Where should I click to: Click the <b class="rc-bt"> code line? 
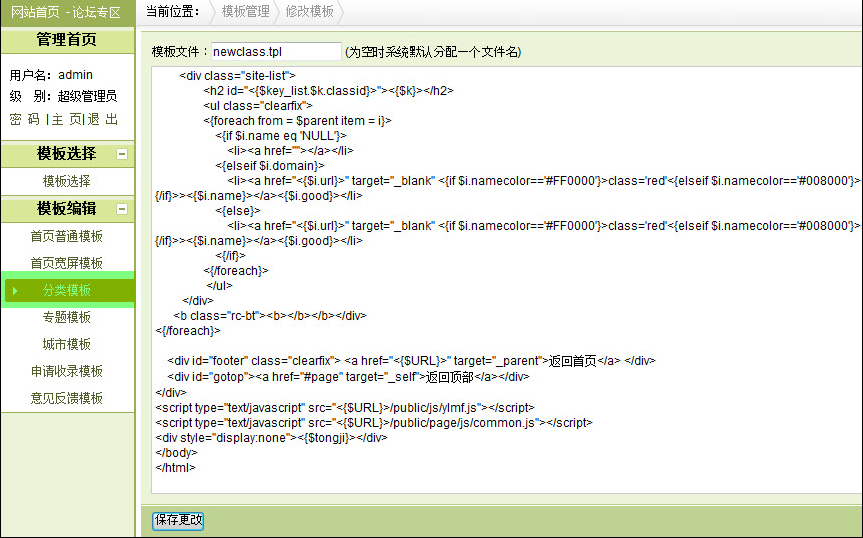click(x=270, y=316)
